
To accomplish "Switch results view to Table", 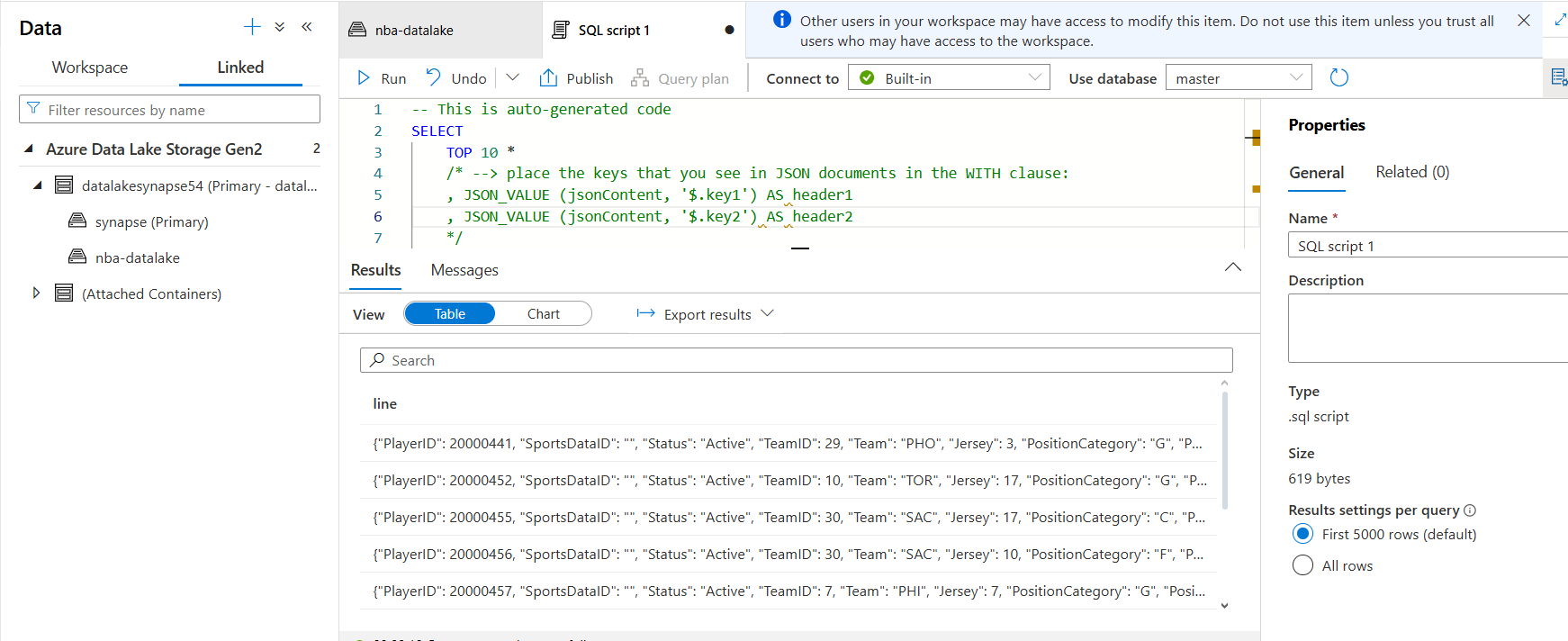I will coord(450,313).
